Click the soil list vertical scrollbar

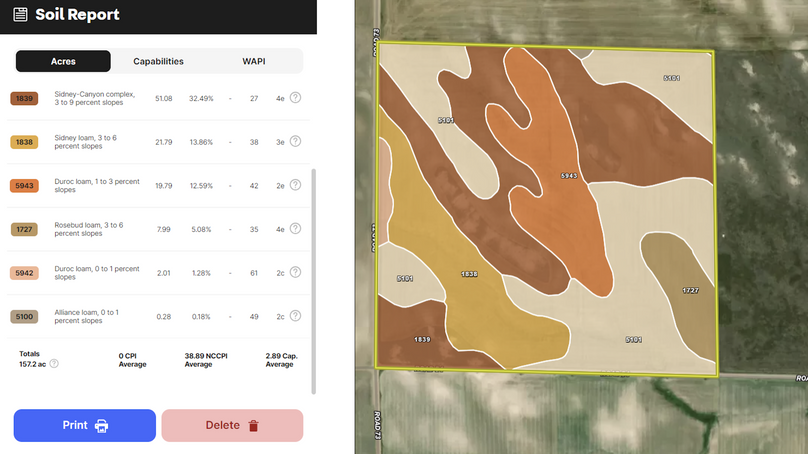click(314, 280)
